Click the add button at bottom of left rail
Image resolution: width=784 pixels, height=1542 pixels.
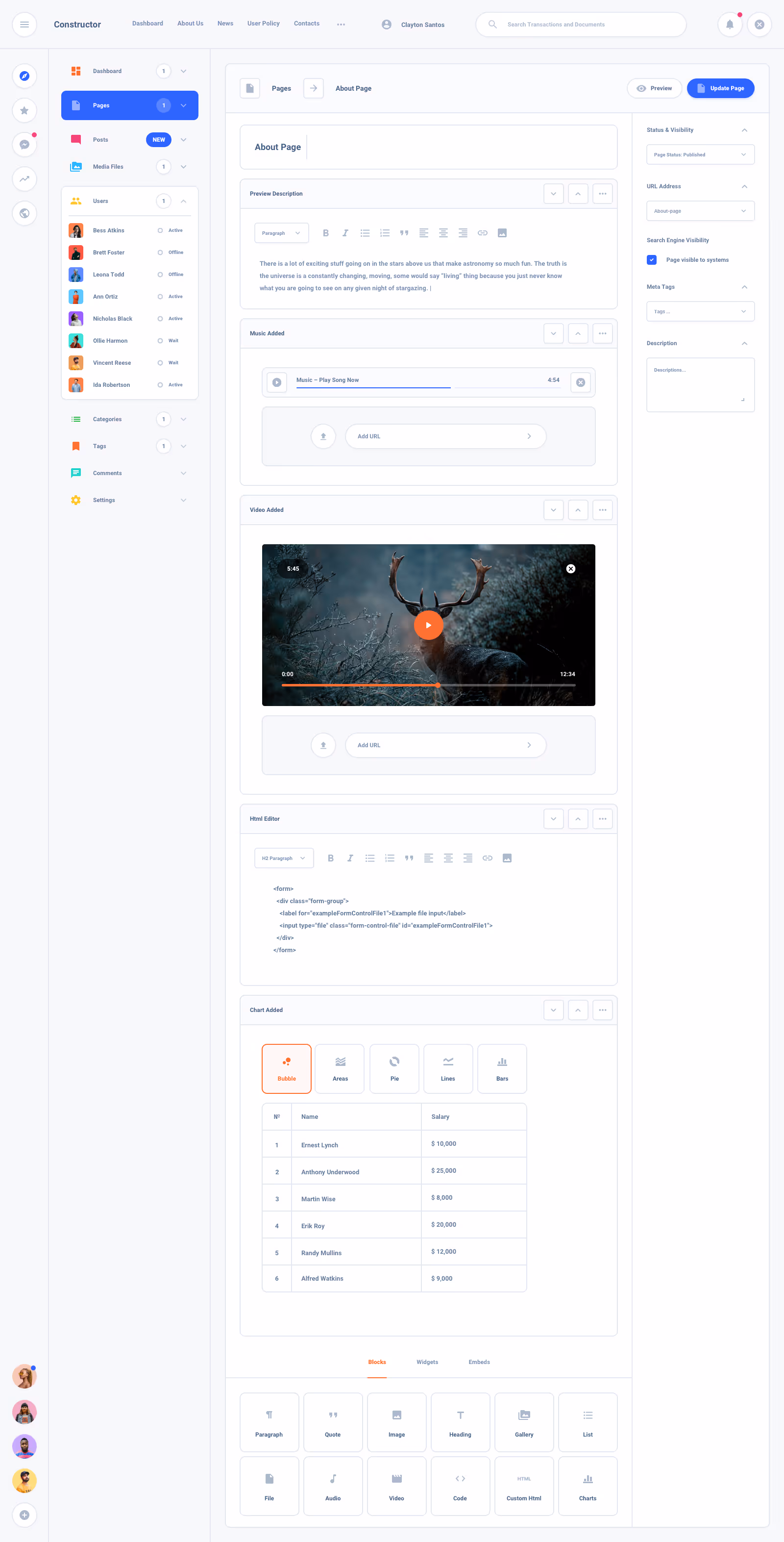[24, 1515]
